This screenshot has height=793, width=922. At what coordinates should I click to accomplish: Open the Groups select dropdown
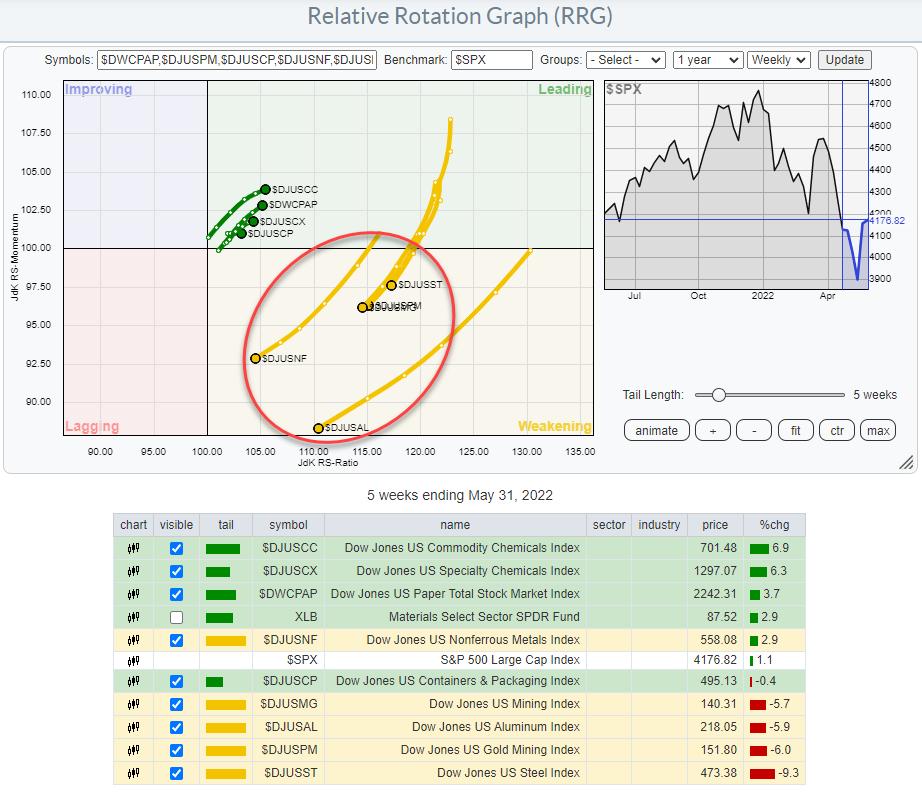click(x=626, y=60)
